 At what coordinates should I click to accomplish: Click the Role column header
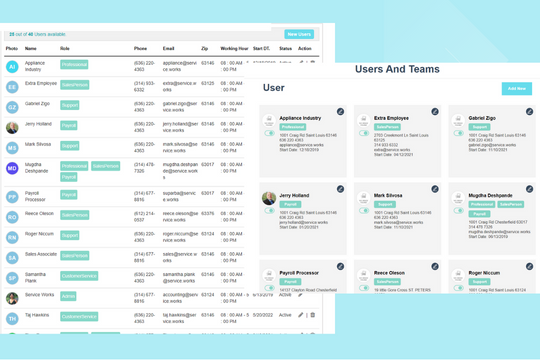65,49
